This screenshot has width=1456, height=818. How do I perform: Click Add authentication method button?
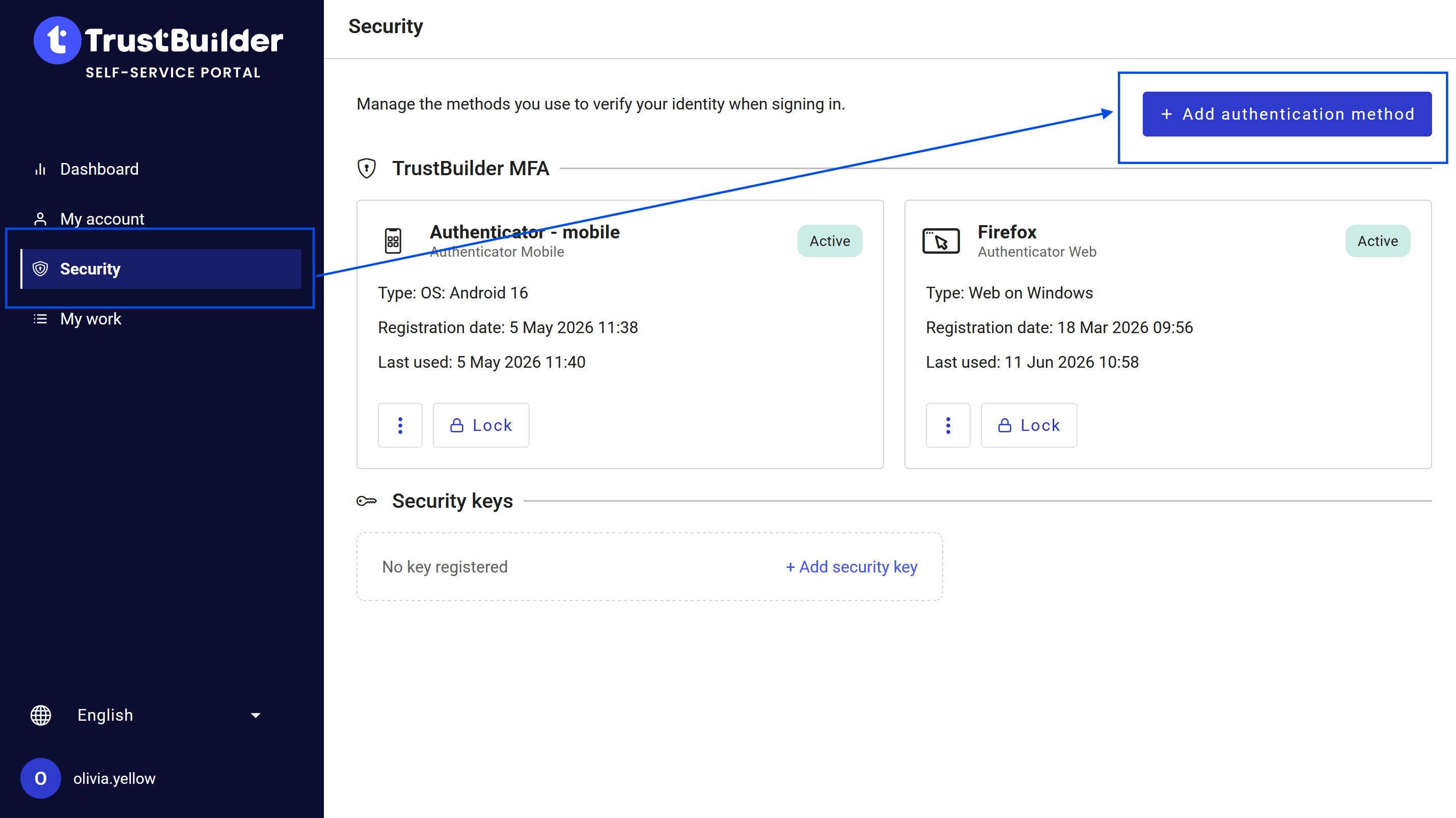1287,114
